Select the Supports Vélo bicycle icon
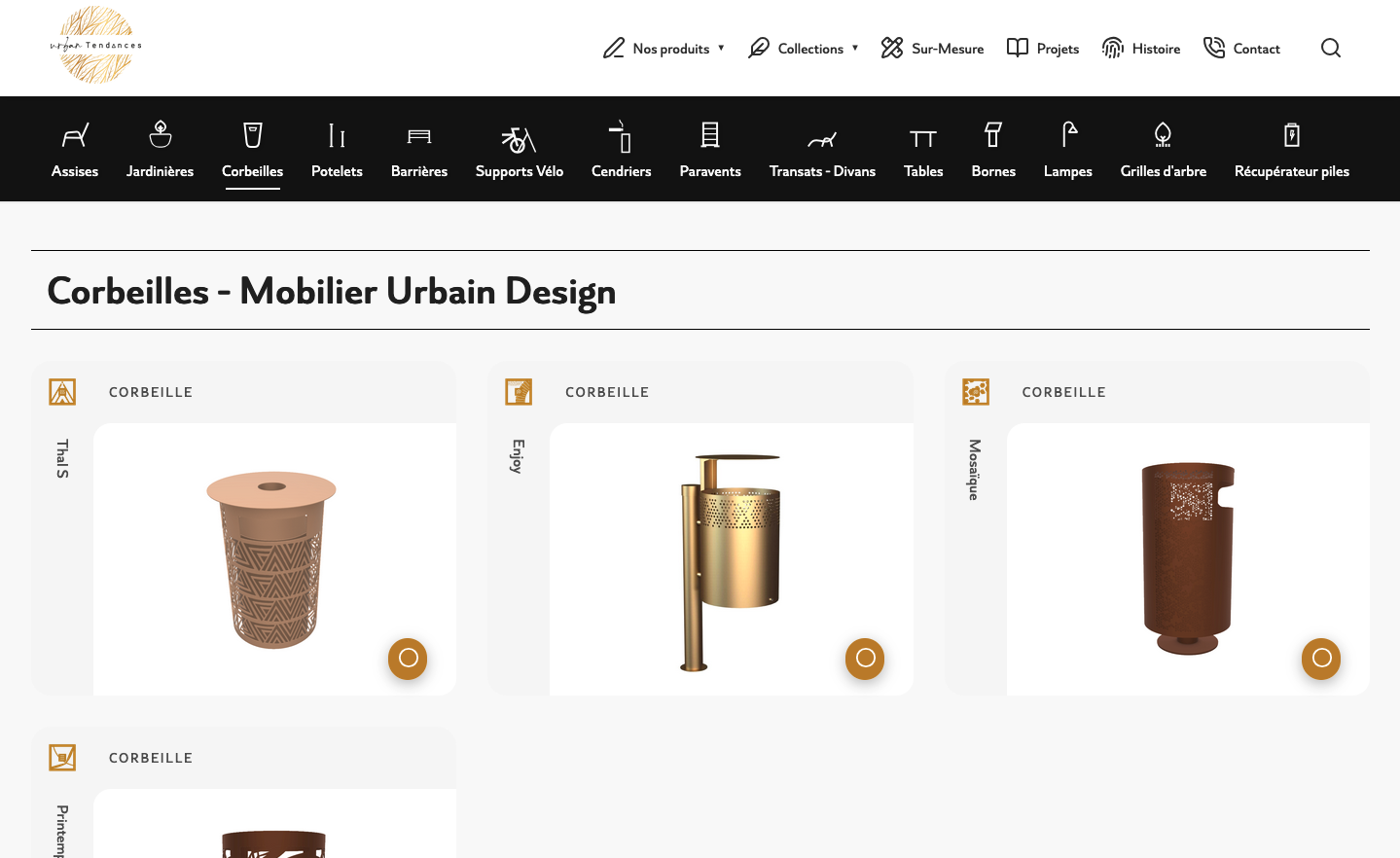1400x858 pixels. 519,140
